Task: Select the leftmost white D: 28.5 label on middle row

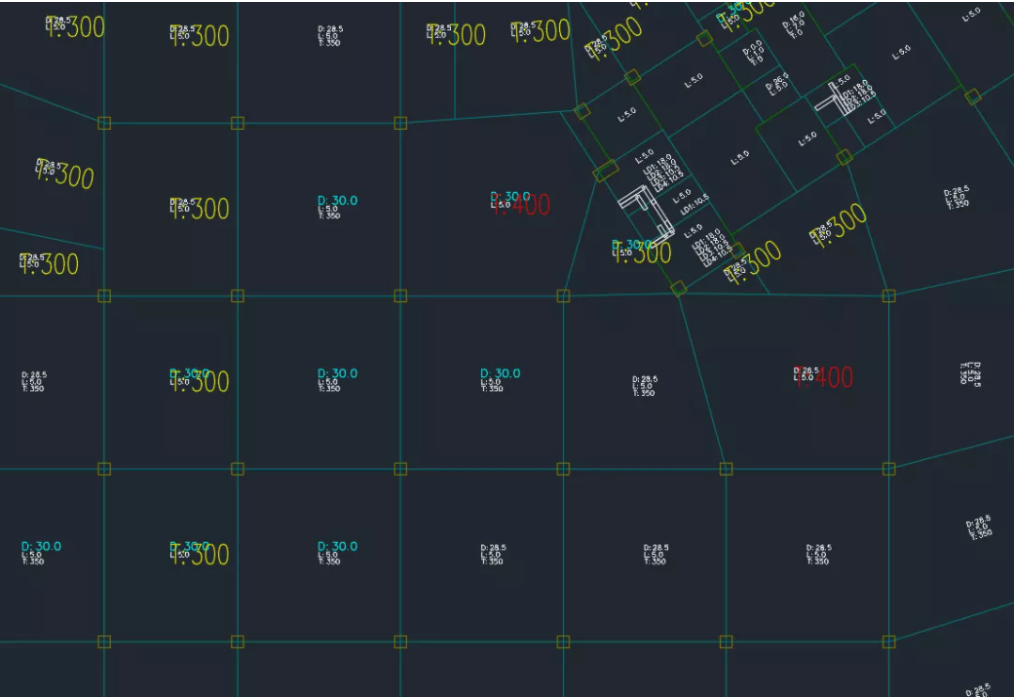Action: 33,381
